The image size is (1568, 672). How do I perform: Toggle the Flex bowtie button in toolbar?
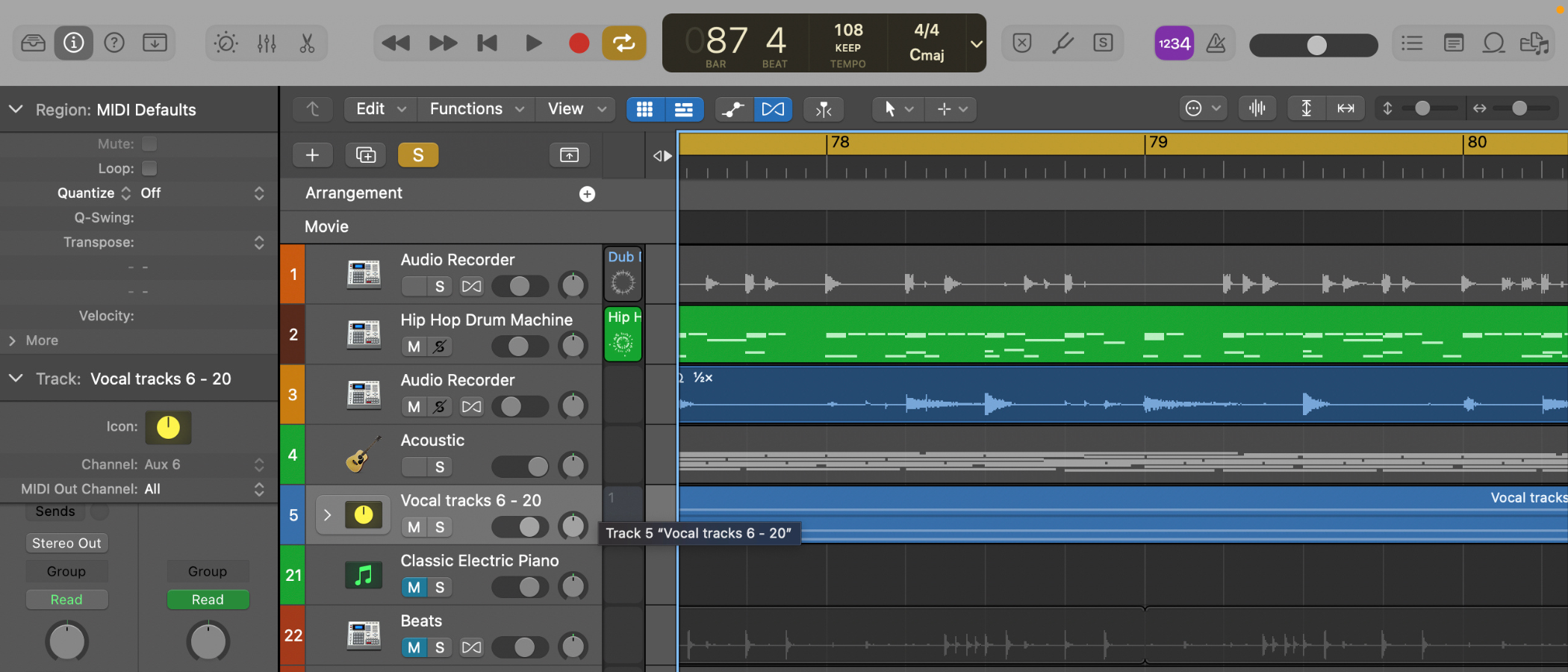click(773, 110)
